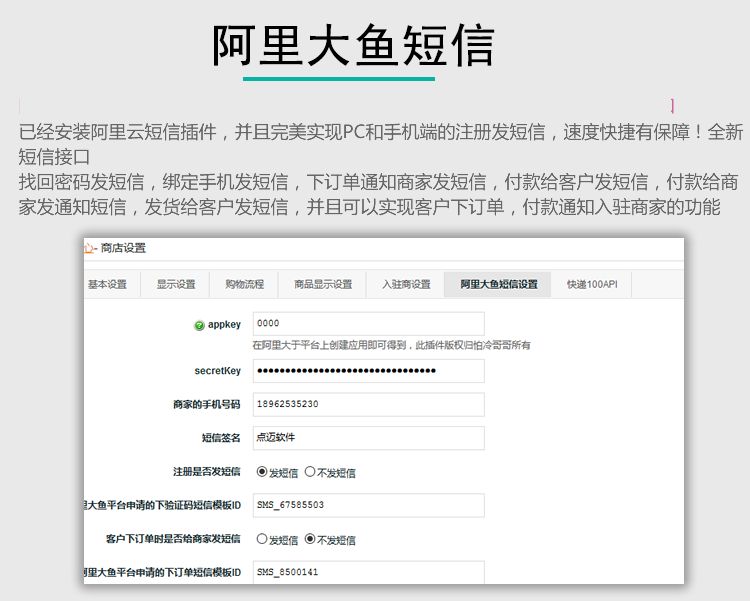Open the 基本设置 tab
750x601 pixels.
coord(108,284)
